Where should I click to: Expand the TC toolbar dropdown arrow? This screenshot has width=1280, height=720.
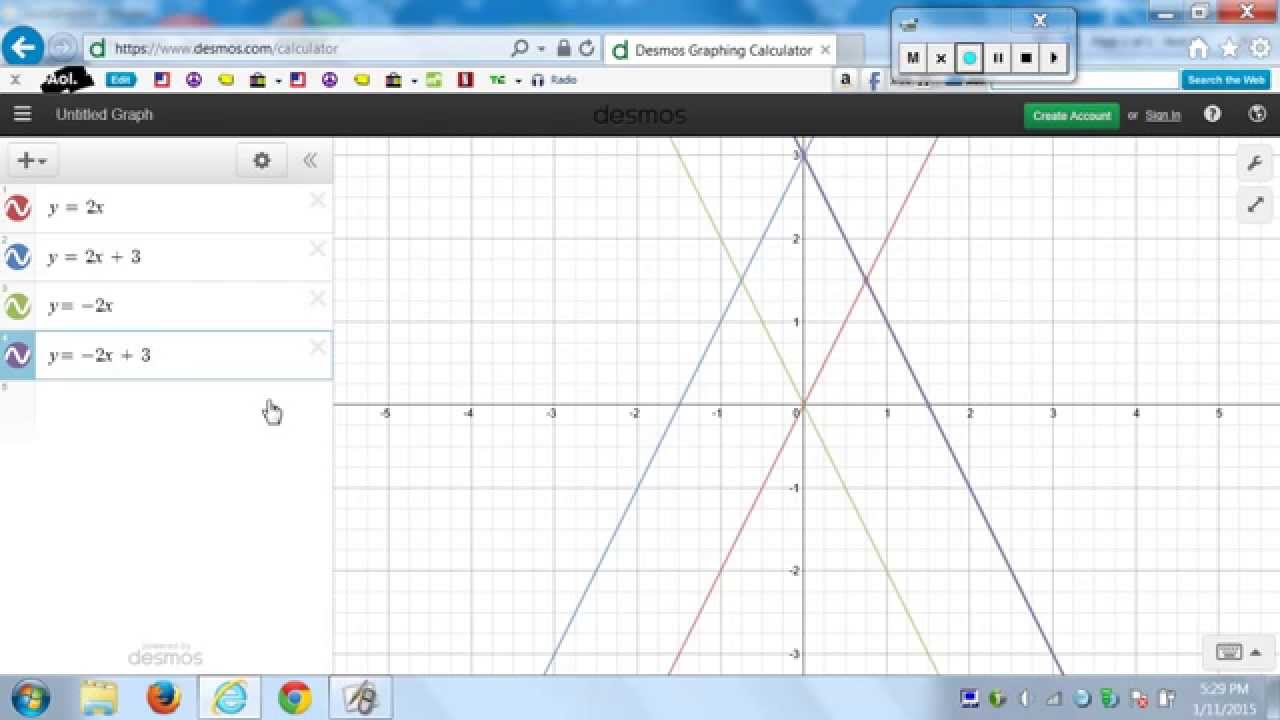(x=519, y=80)
